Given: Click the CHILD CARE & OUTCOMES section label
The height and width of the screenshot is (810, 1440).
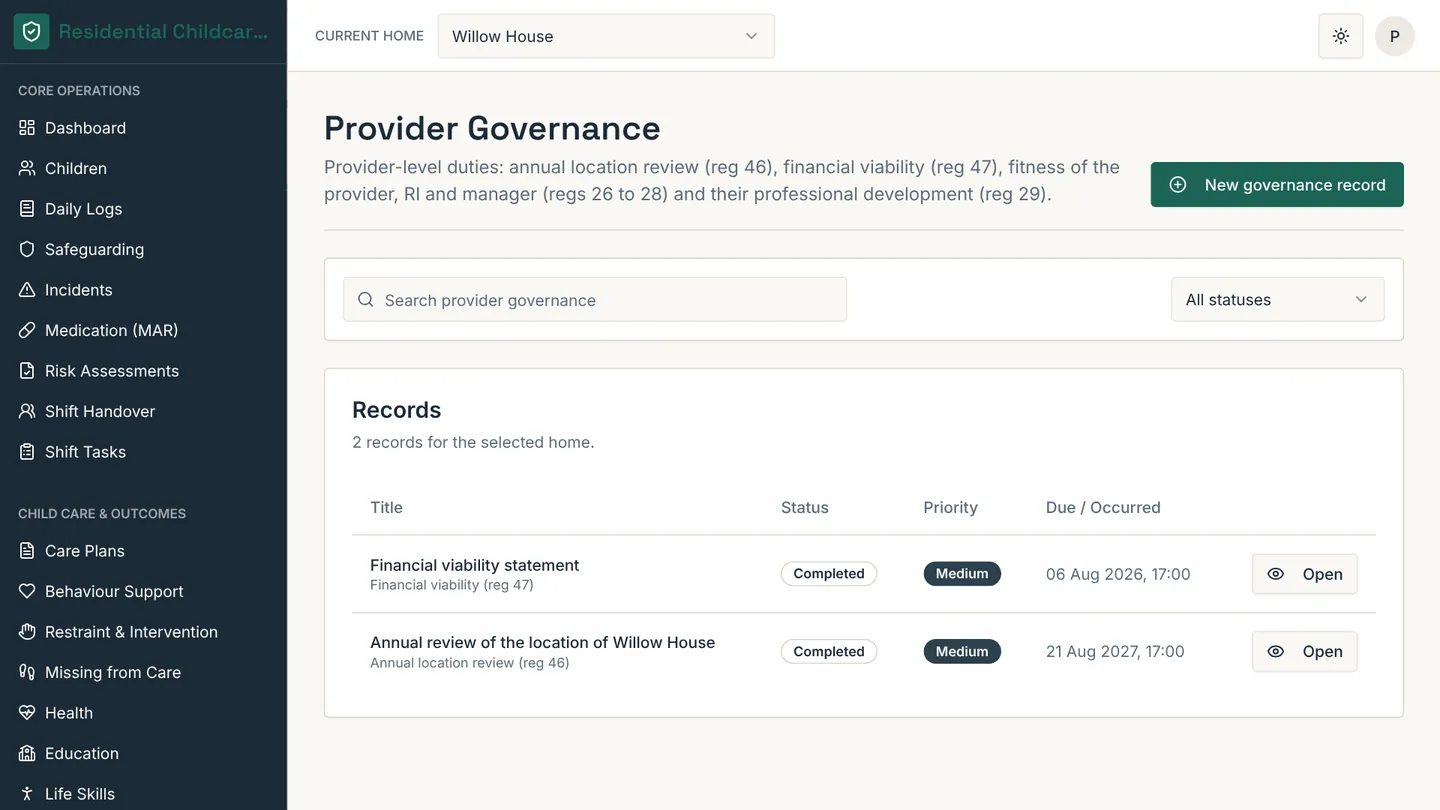Looking at the screenshot, I should 102,513.
